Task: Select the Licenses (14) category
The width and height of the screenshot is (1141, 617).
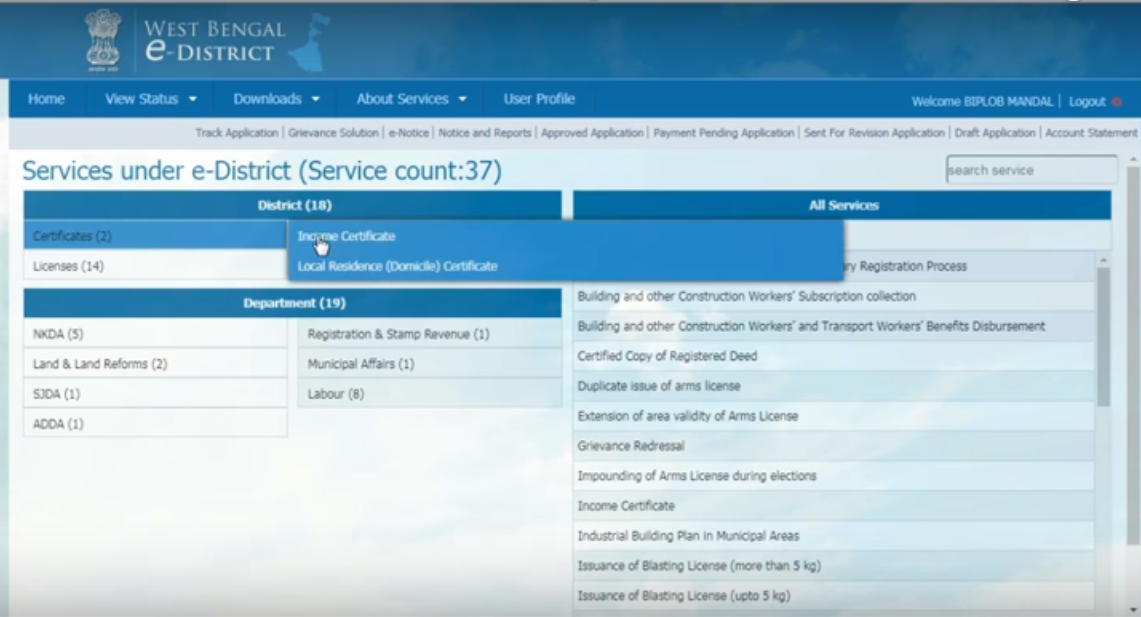Action: coord(68,266)
